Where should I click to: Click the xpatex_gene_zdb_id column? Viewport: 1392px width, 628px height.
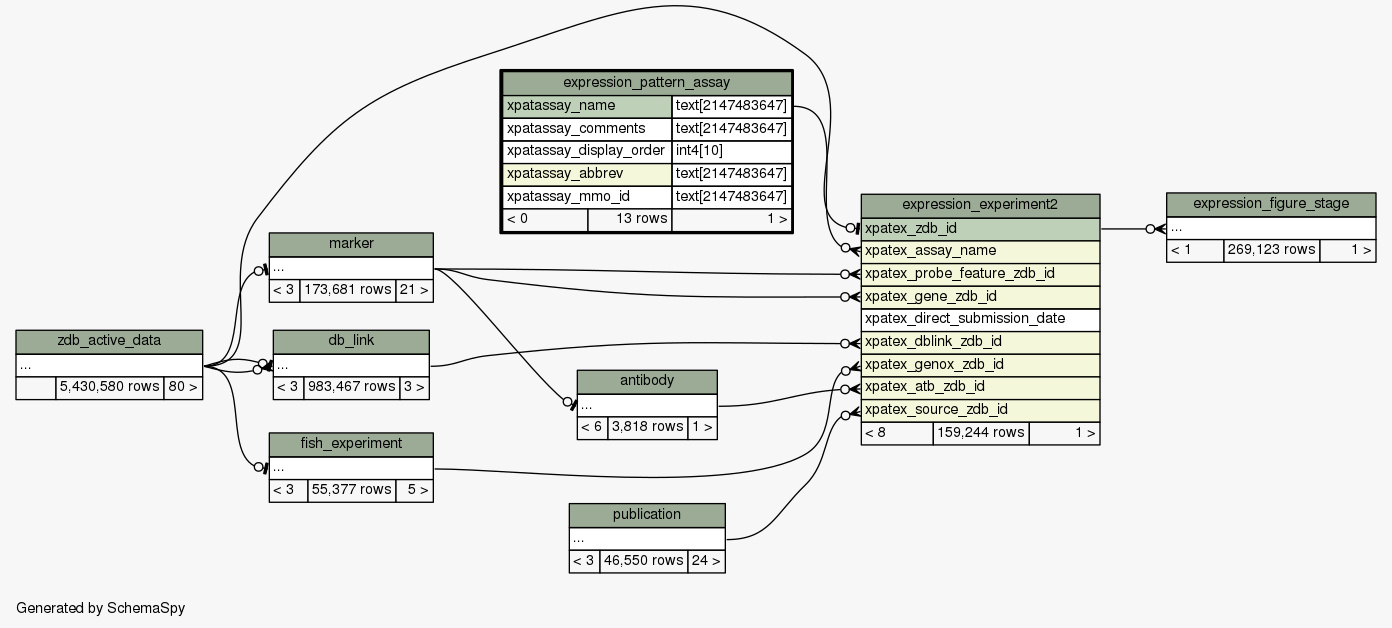[980, 297]
